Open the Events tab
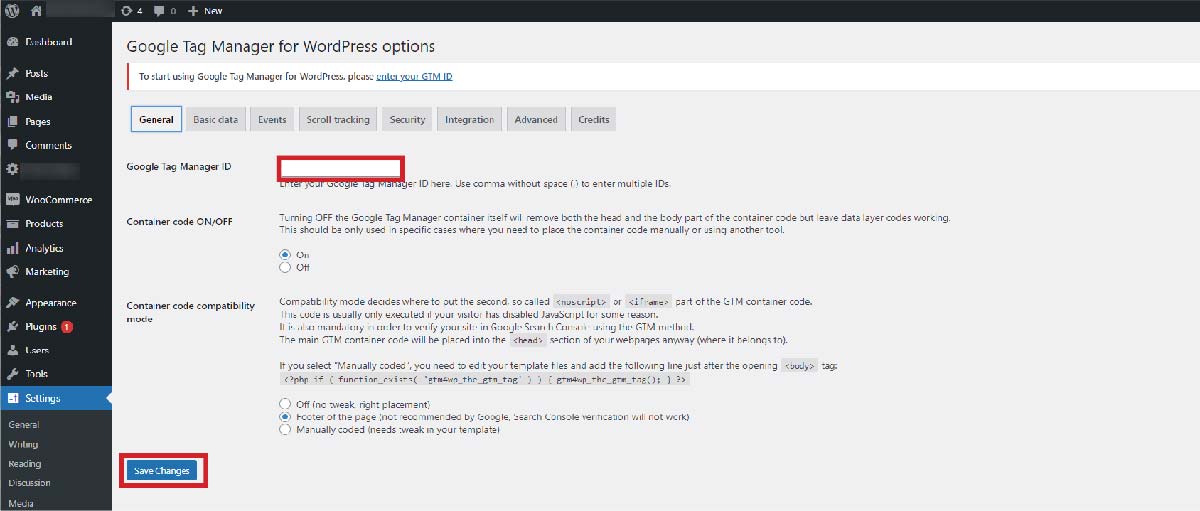 [x=272, y=120]
